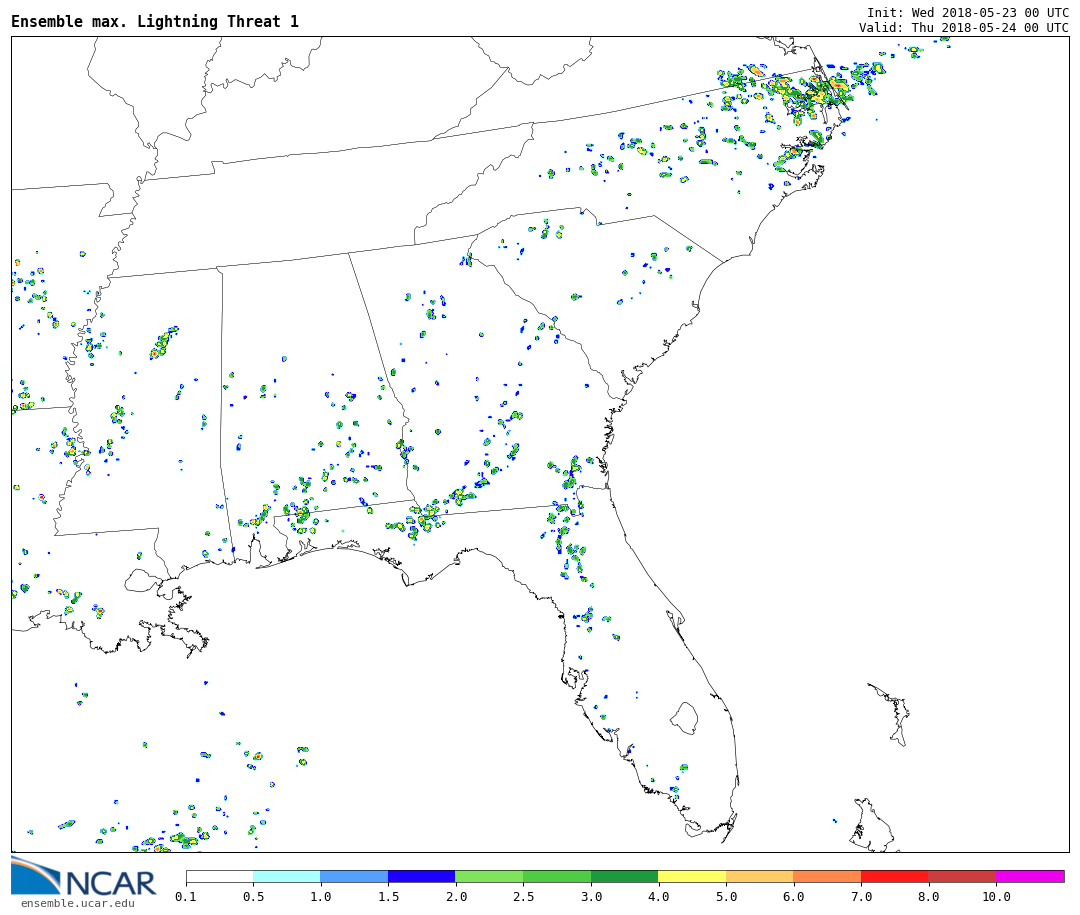Screen dimensions: 1080x915
Task: Select the white 0.1–0.5 legend swatch
Action: pyautogui.click(x=219, y=877)
